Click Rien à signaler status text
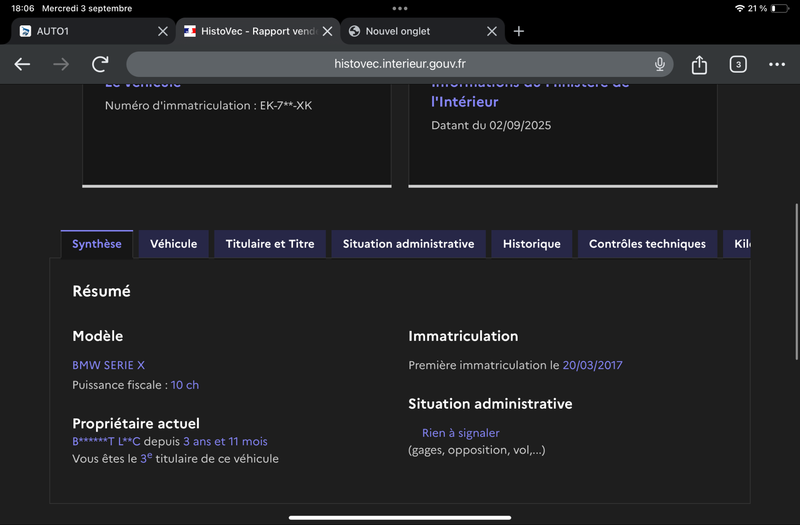 (x=461, y=433)
